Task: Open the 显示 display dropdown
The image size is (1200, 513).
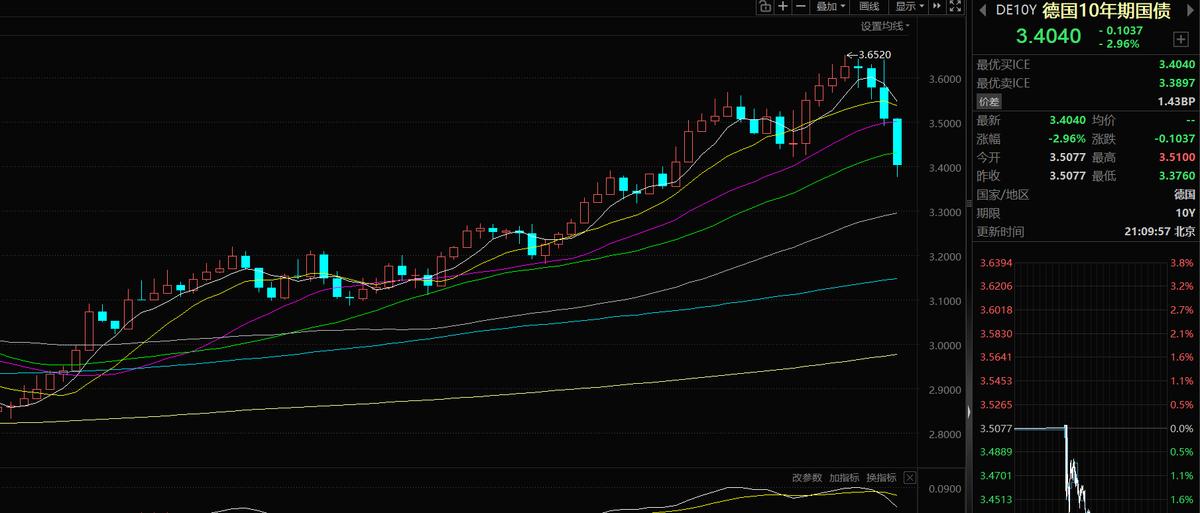Action: (x=909, y=6)
